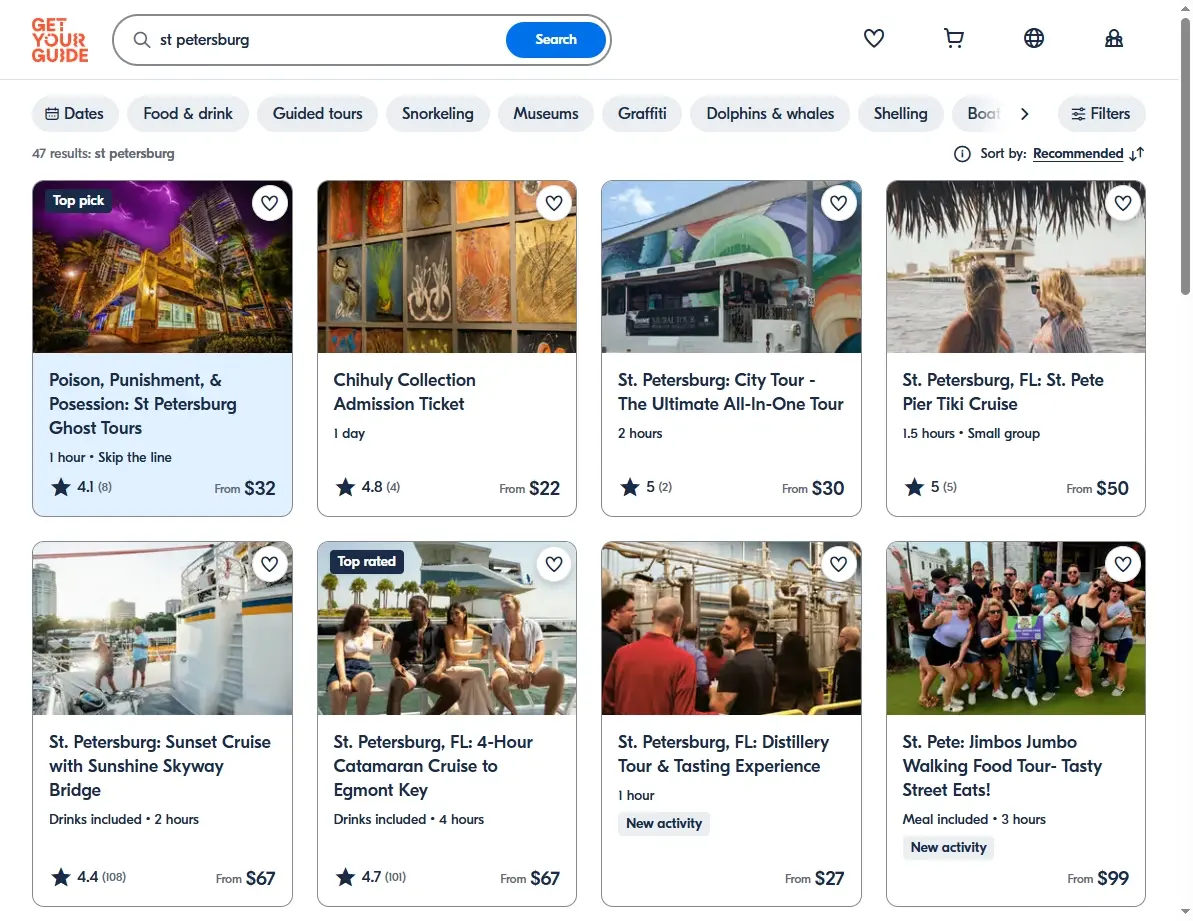This screenshot has height=921, width=1193.
Task: Select the Dolphins & whales category
Action: point(770,114)
